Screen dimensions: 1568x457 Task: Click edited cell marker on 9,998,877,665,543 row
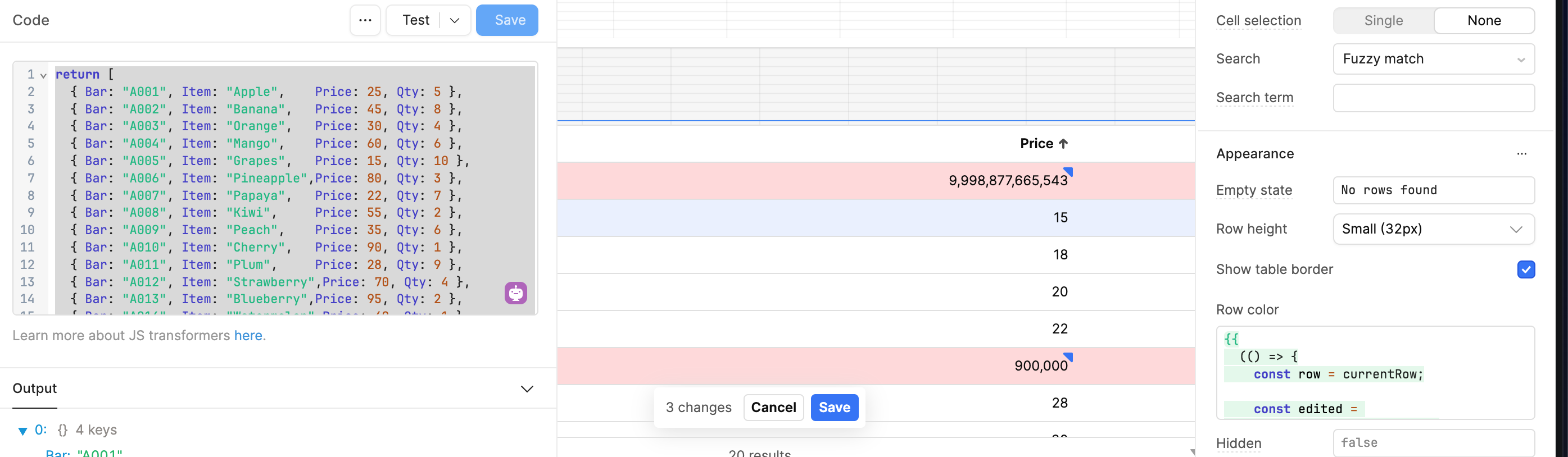[1068, 171]
